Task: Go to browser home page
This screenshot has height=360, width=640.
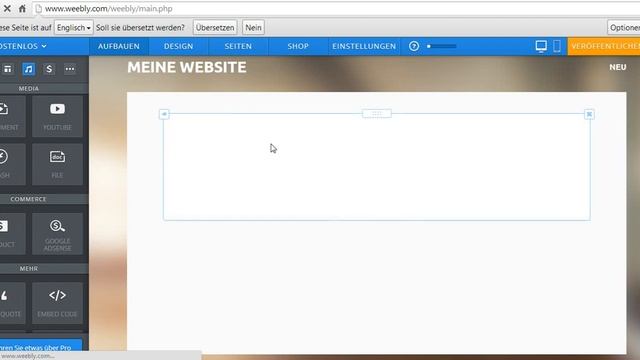Action: coord(22,8)
